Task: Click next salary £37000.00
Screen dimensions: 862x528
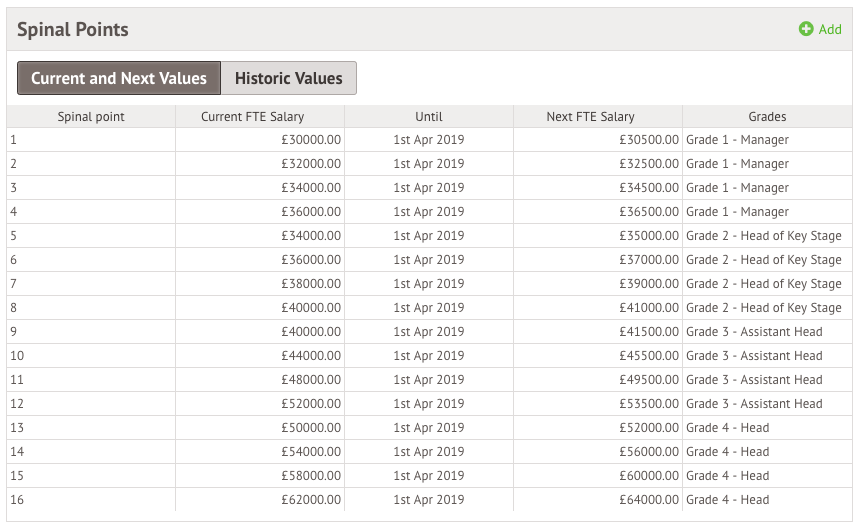Action: coord(649,260)
